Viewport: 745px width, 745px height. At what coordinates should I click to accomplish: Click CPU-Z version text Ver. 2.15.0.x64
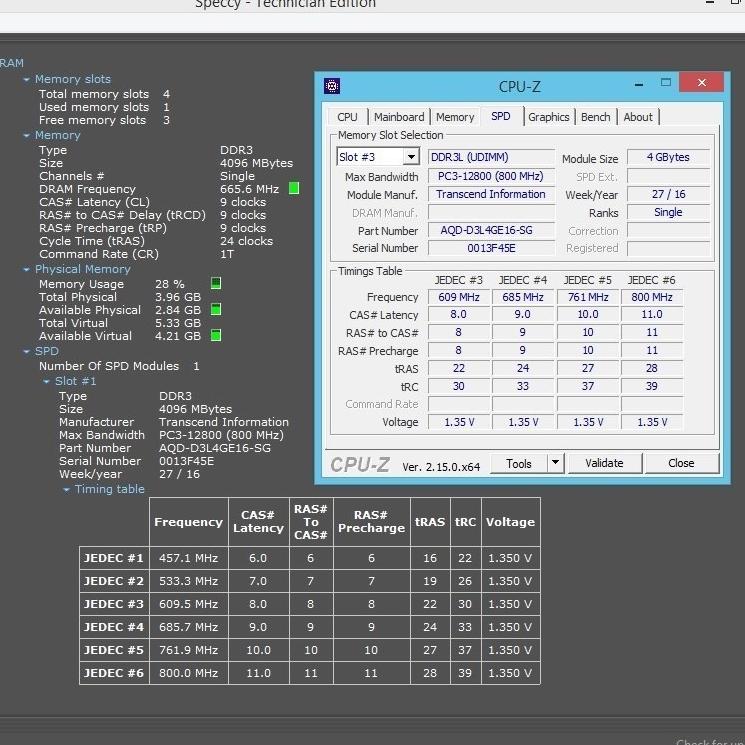coord(441,467)
